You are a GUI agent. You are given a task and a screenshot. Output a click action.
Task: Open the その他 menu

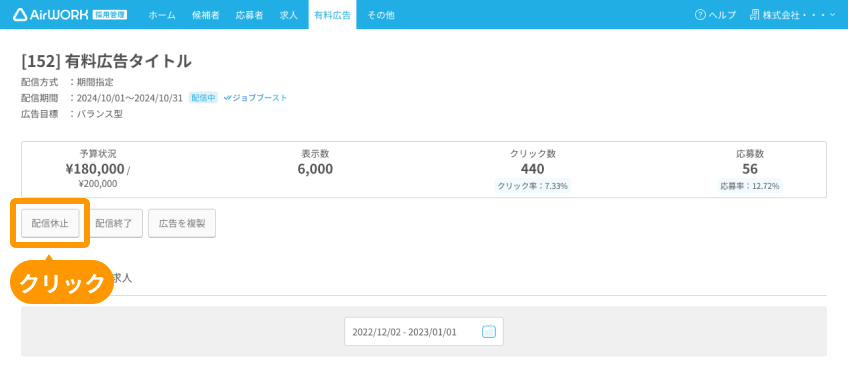point(381,15)
